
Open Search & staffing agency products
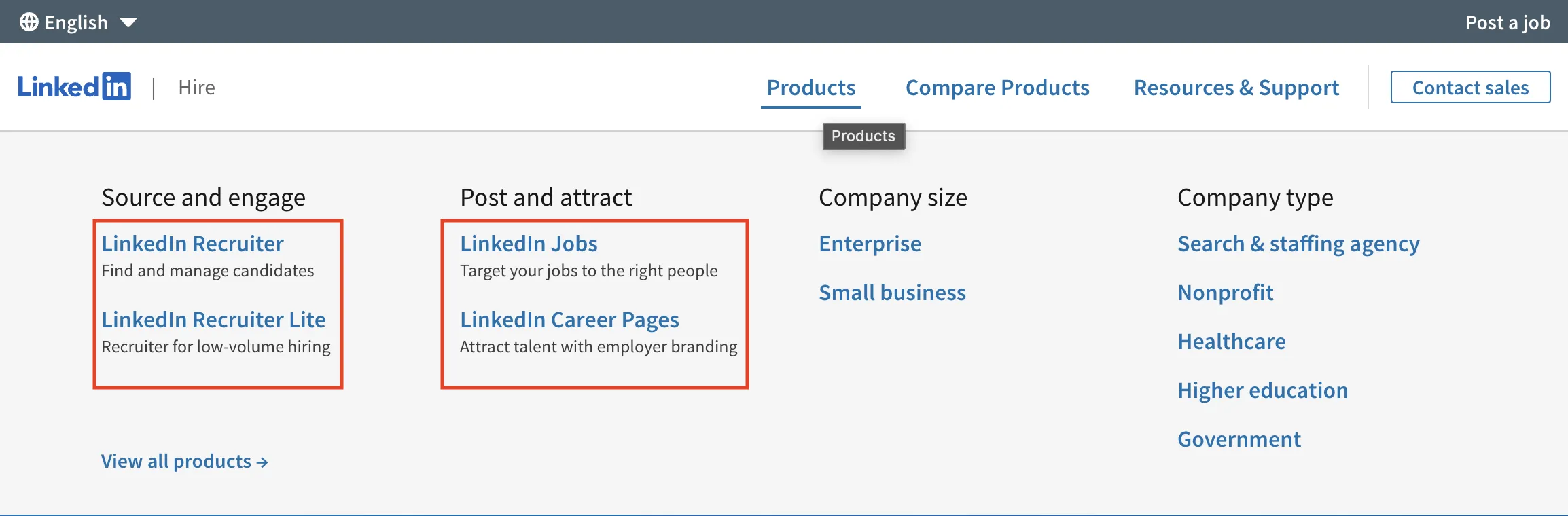pos(1298,243)
